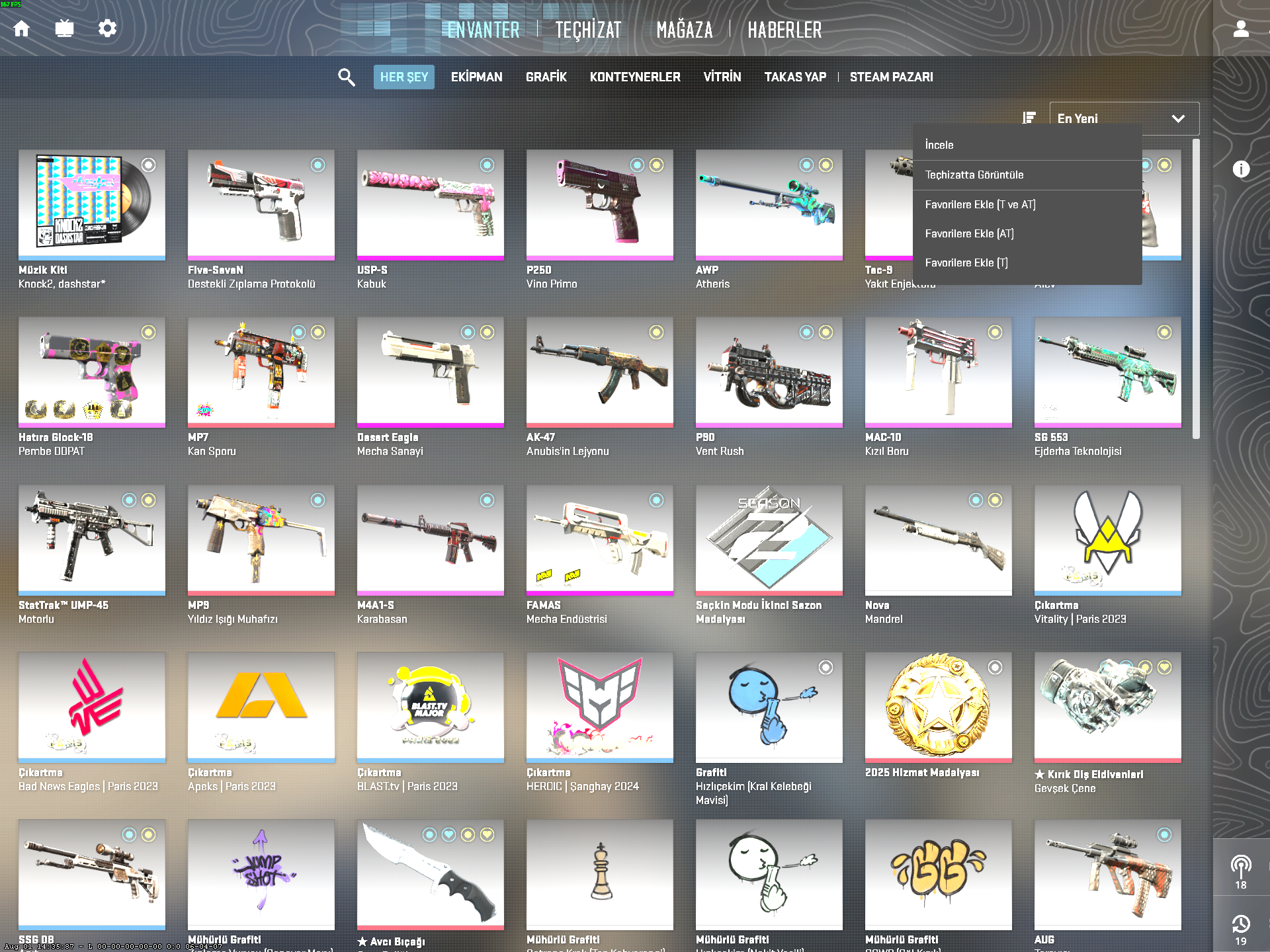
Task: Open the MAĞAZA main tab
Action: tap(685, 30)
